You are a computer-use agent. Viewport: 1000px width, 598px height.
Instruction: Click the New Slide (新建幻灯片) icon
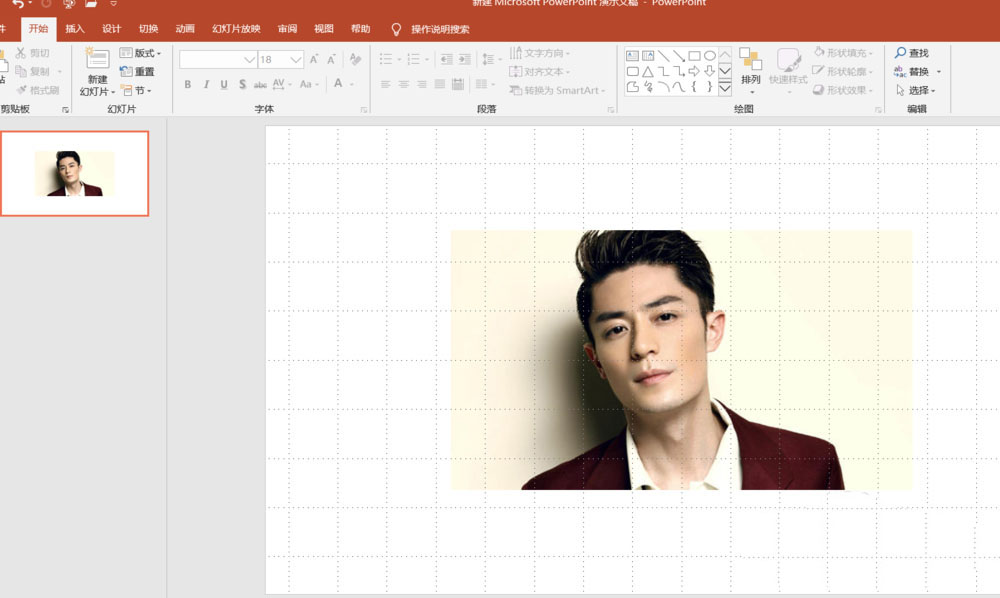[x=97, y=59]
